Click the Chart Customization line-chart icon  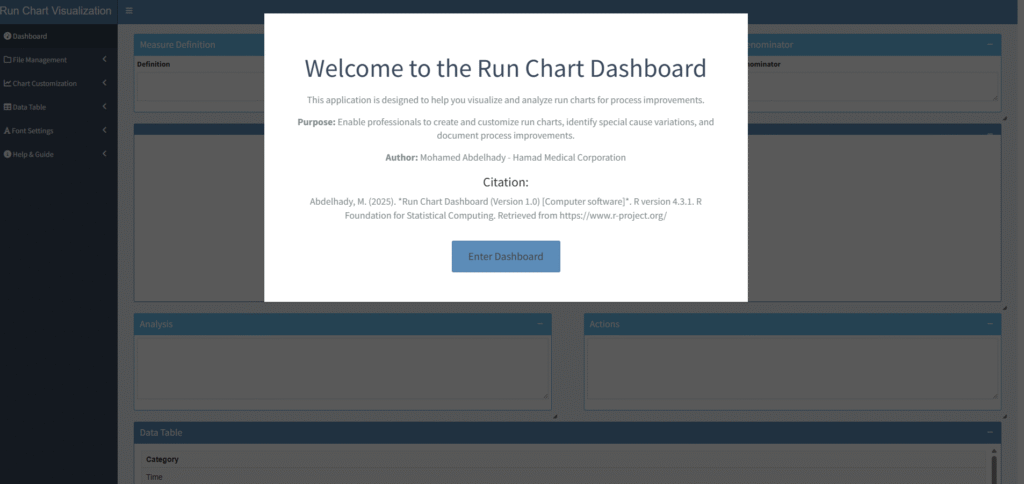pos(8,83)
